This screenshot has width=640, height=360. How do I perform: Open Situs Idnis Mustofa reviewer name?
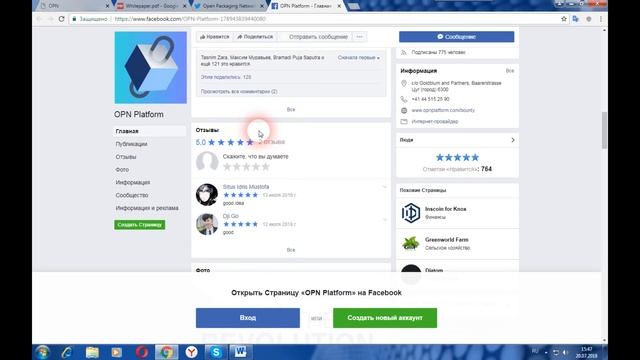(x=246, y=187)
